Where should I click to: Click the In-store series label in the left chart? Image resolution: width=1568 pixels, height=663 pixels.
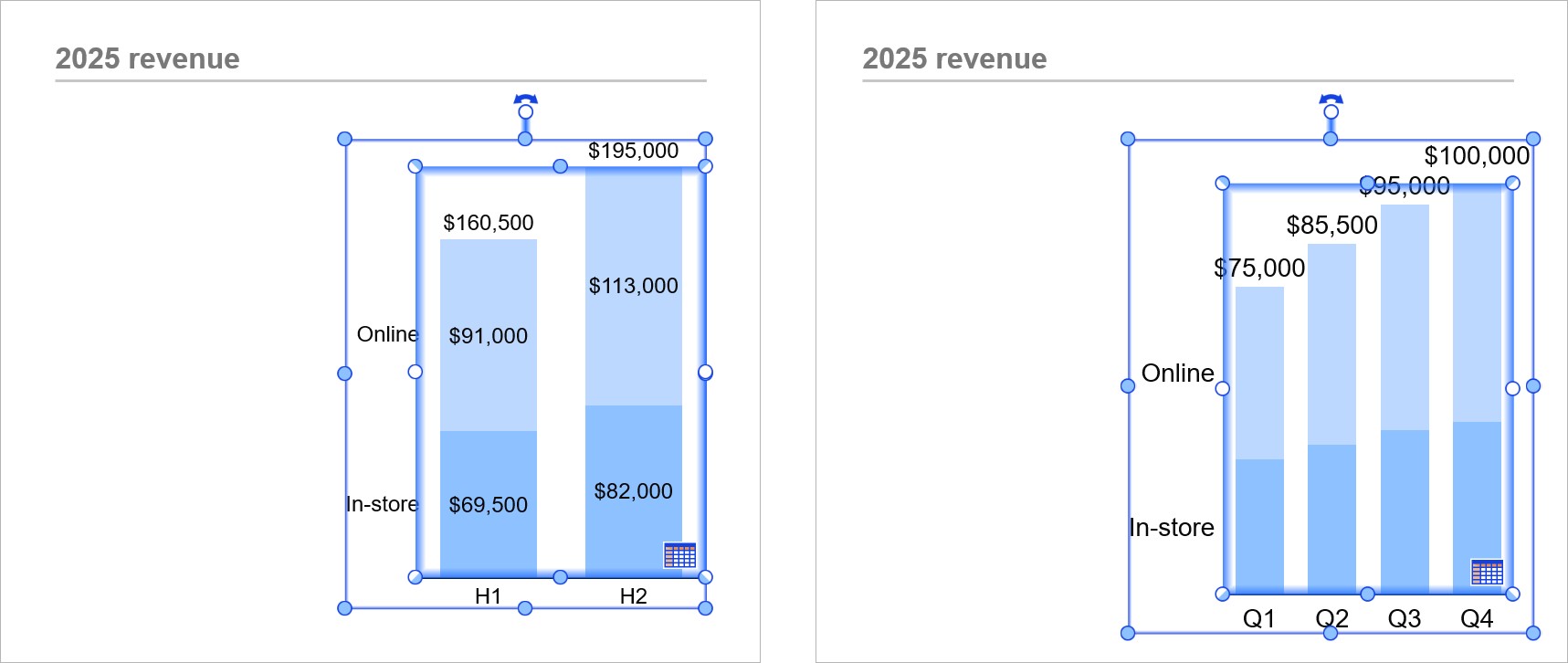(382, 504)
